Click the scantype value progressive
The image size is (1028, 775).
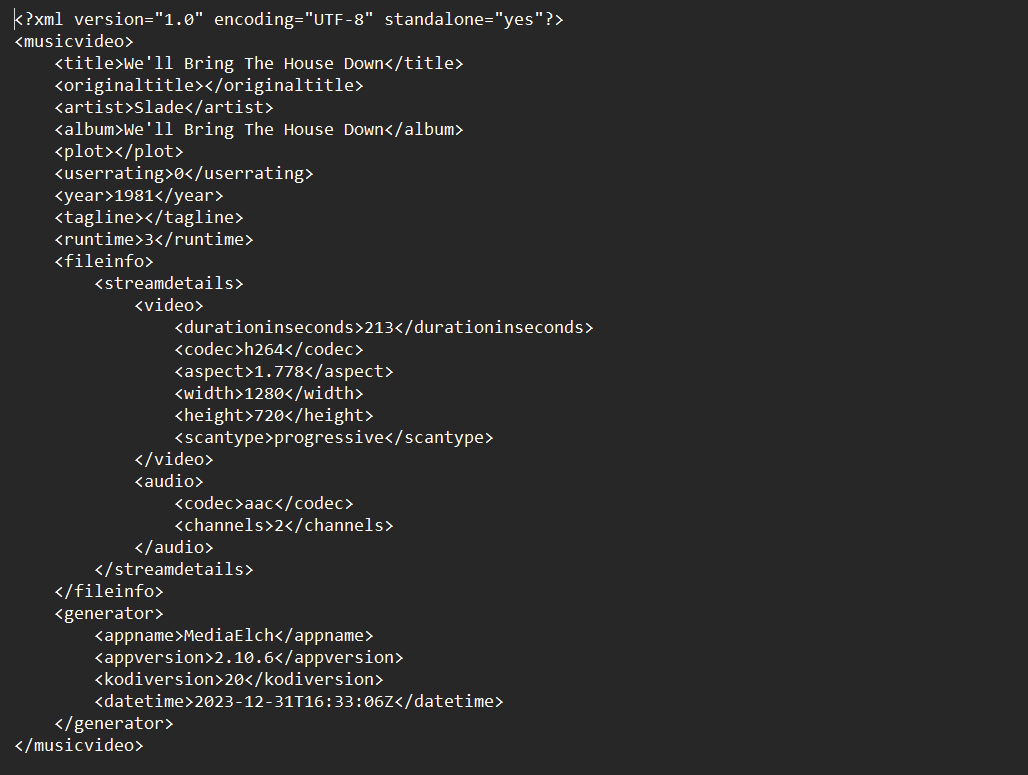(329, 437)
